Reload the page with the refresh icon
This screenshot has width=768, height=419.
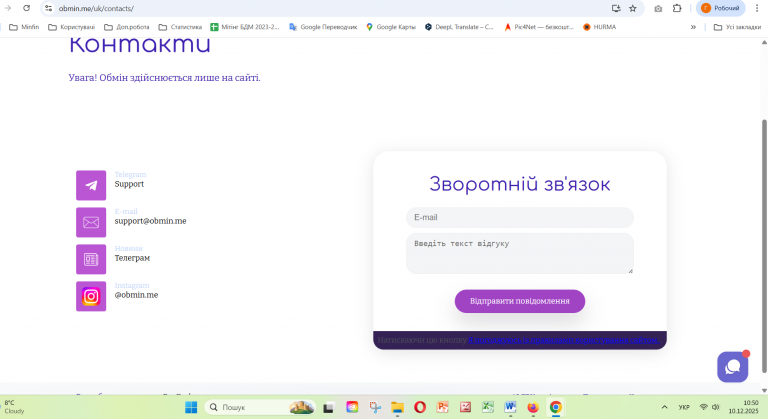click(26, 8)
